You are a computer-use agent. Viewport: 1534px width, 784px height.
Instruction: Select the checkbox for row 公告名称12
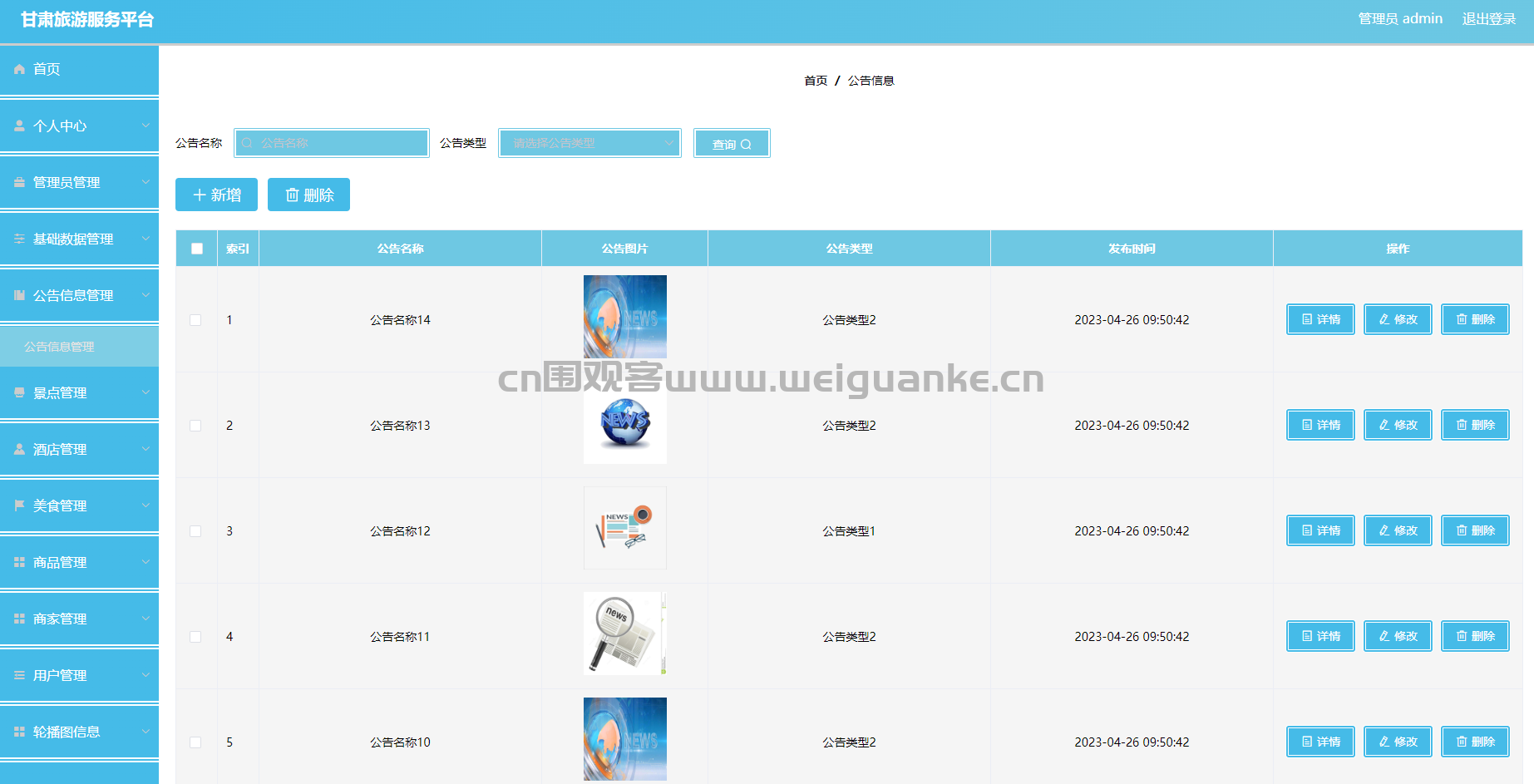click(195, 531)
